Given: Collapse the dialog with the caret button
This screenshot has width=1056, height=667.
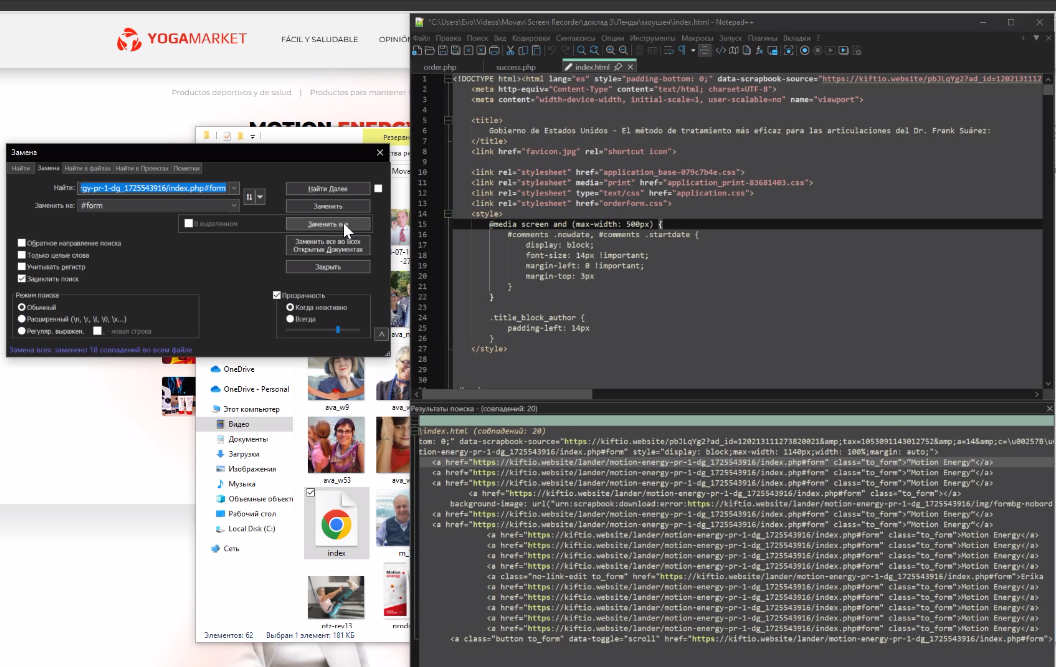Looking at the screenshot, I should click(x=381, y=334).
